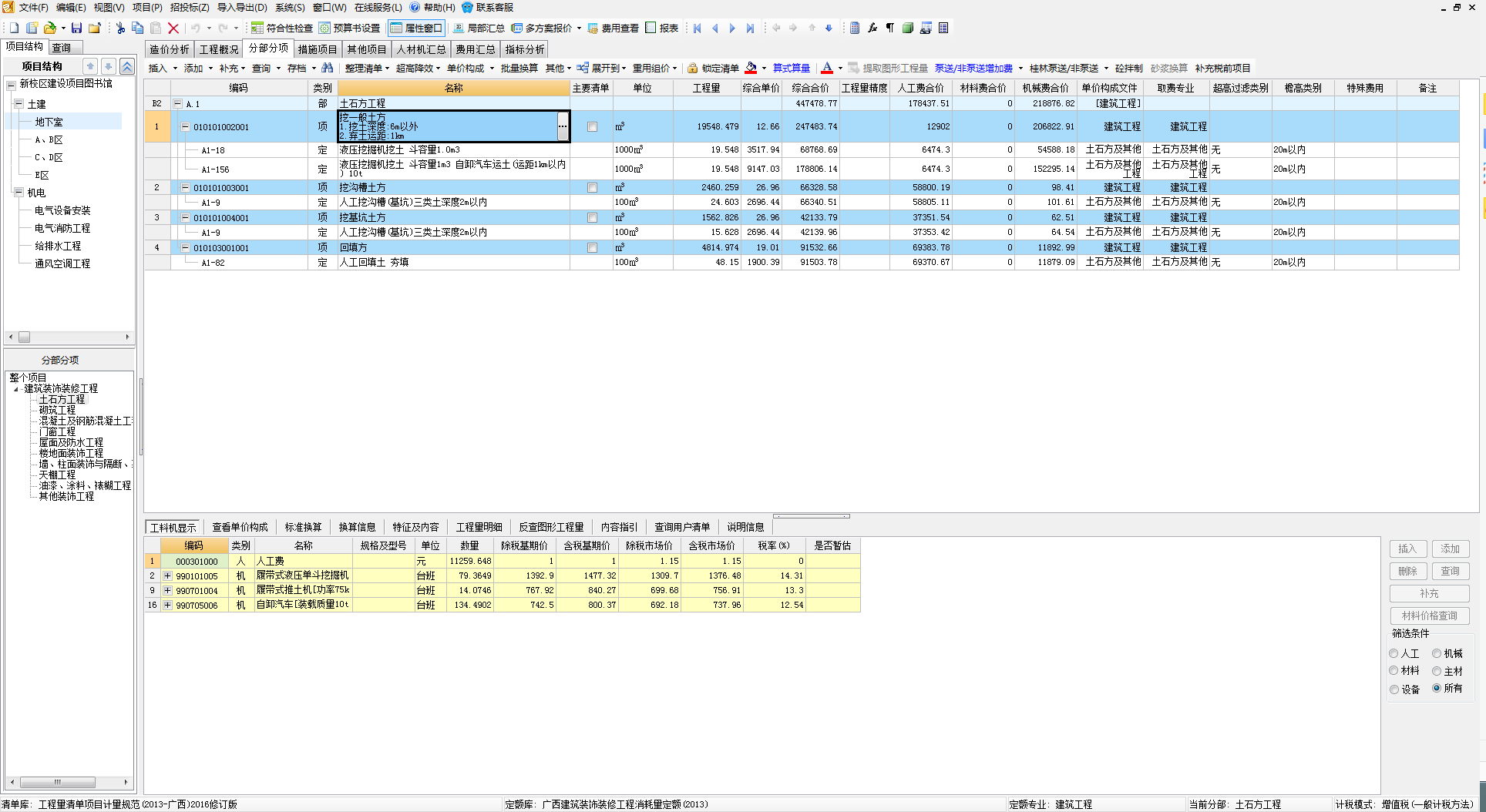1486x812 pixels.
Task: Click the 材料价格查询 button
Action: click(x=1430, y=616)
